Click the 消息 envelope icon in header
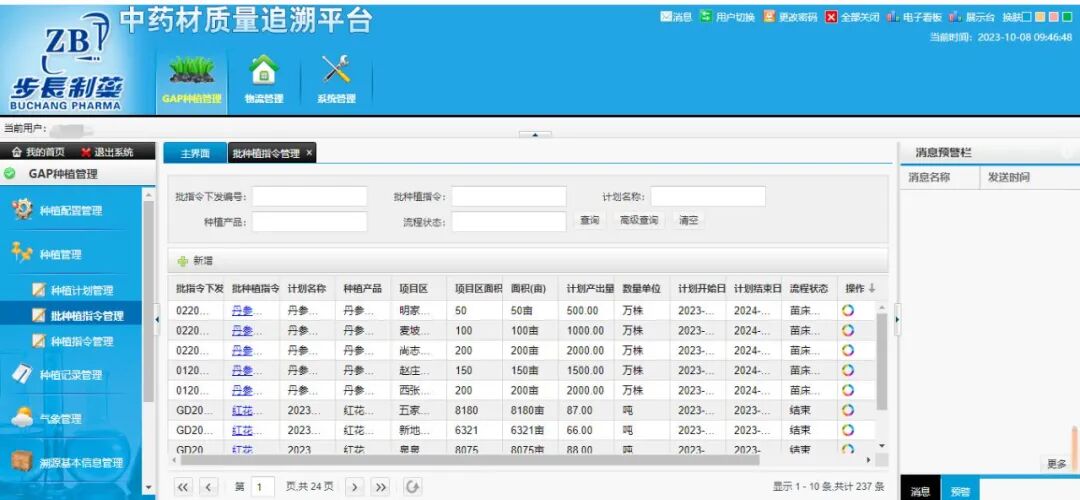The height and width of the screenshot is (500, 1080). pyautogui.click(x=666, y=17)
